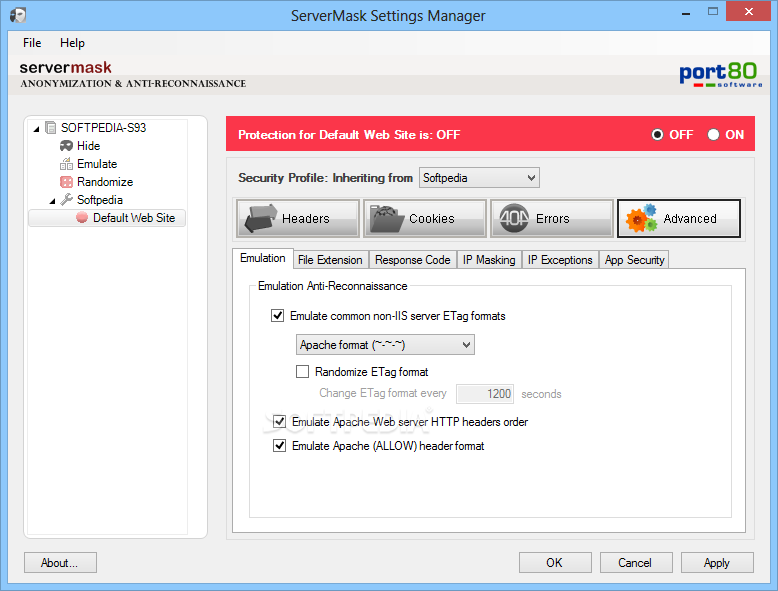
Task: Select the Hide profile in tree
Action: coord(88,146)
